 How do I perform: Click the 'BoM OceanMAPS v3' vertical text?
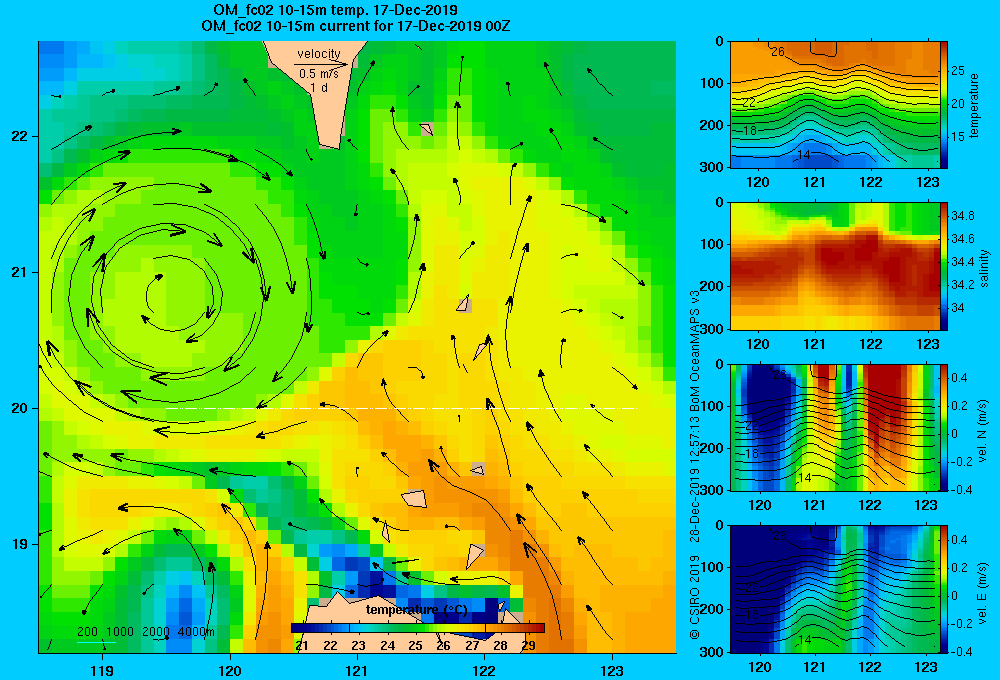click(695, 344)
